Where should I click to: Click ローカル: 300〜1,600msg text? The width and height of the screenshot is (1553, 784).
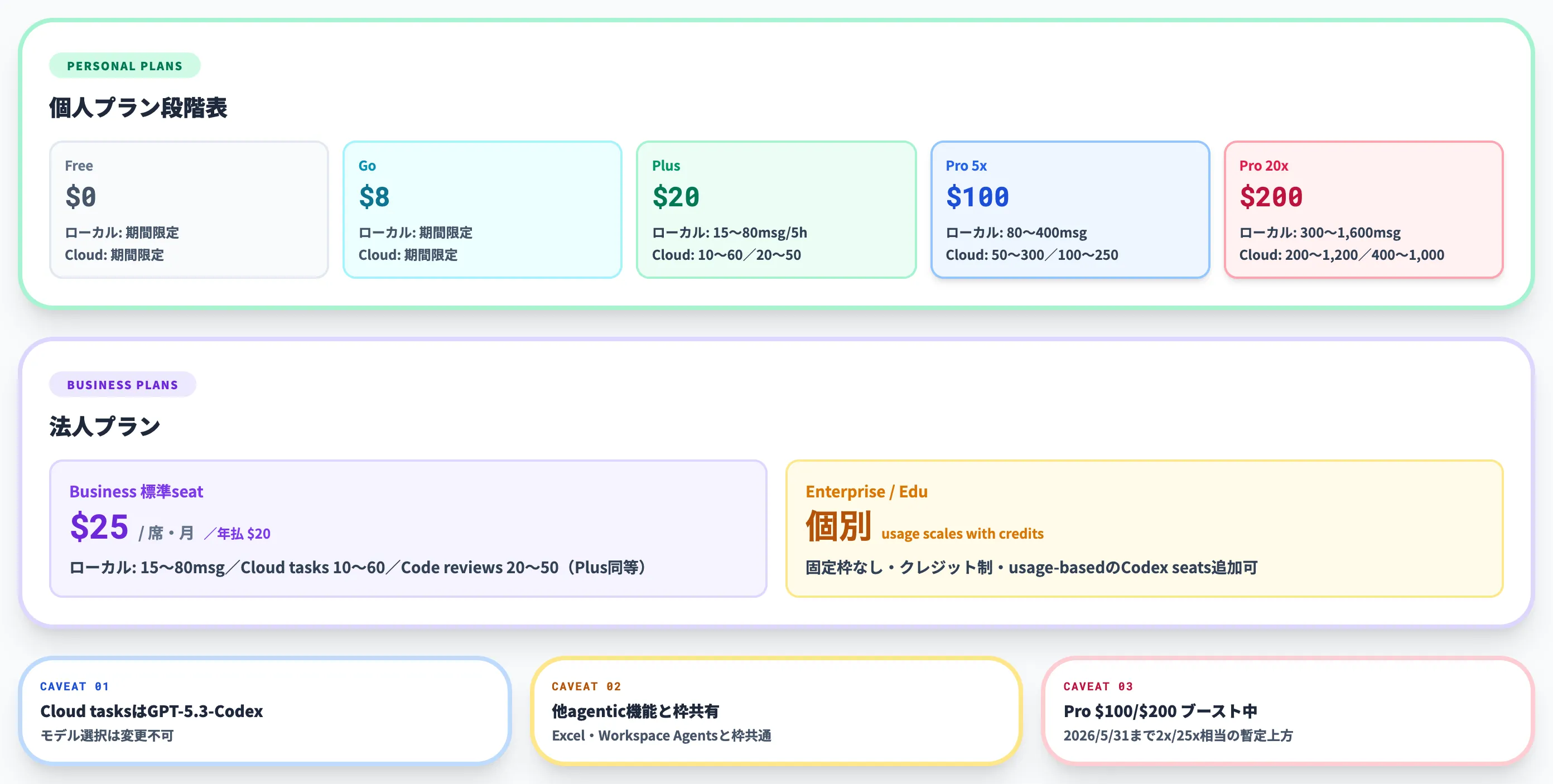(1320, 233)
